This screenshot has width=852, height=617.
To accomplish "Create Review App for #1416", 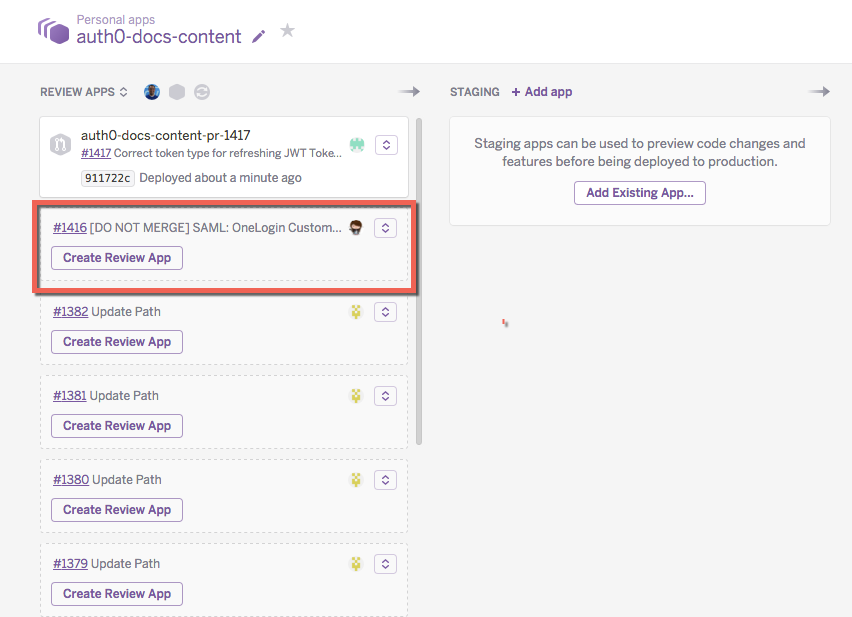I will point(117,258).
